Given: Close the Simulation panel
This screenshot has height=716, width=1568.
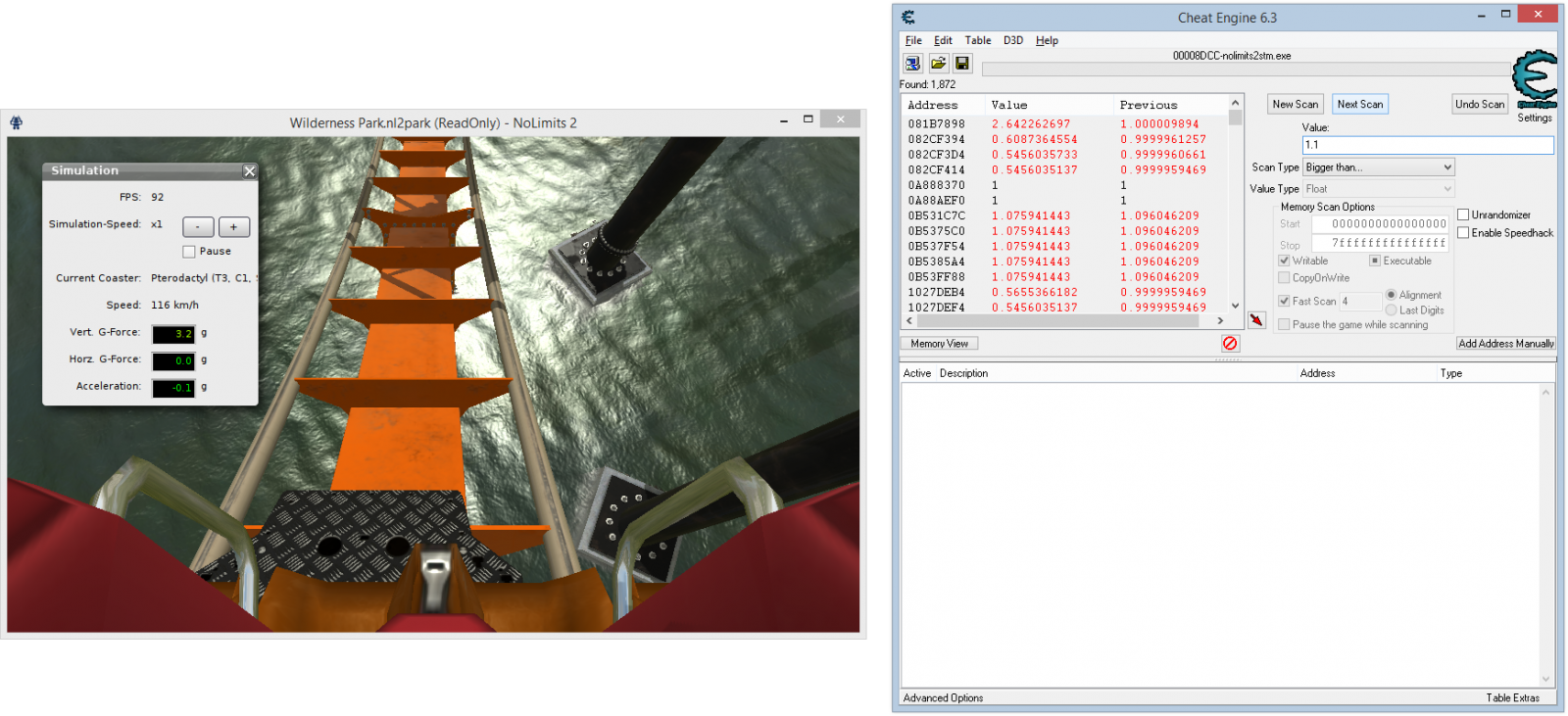Looking at the screenshot, I should [x=249, y=170].
